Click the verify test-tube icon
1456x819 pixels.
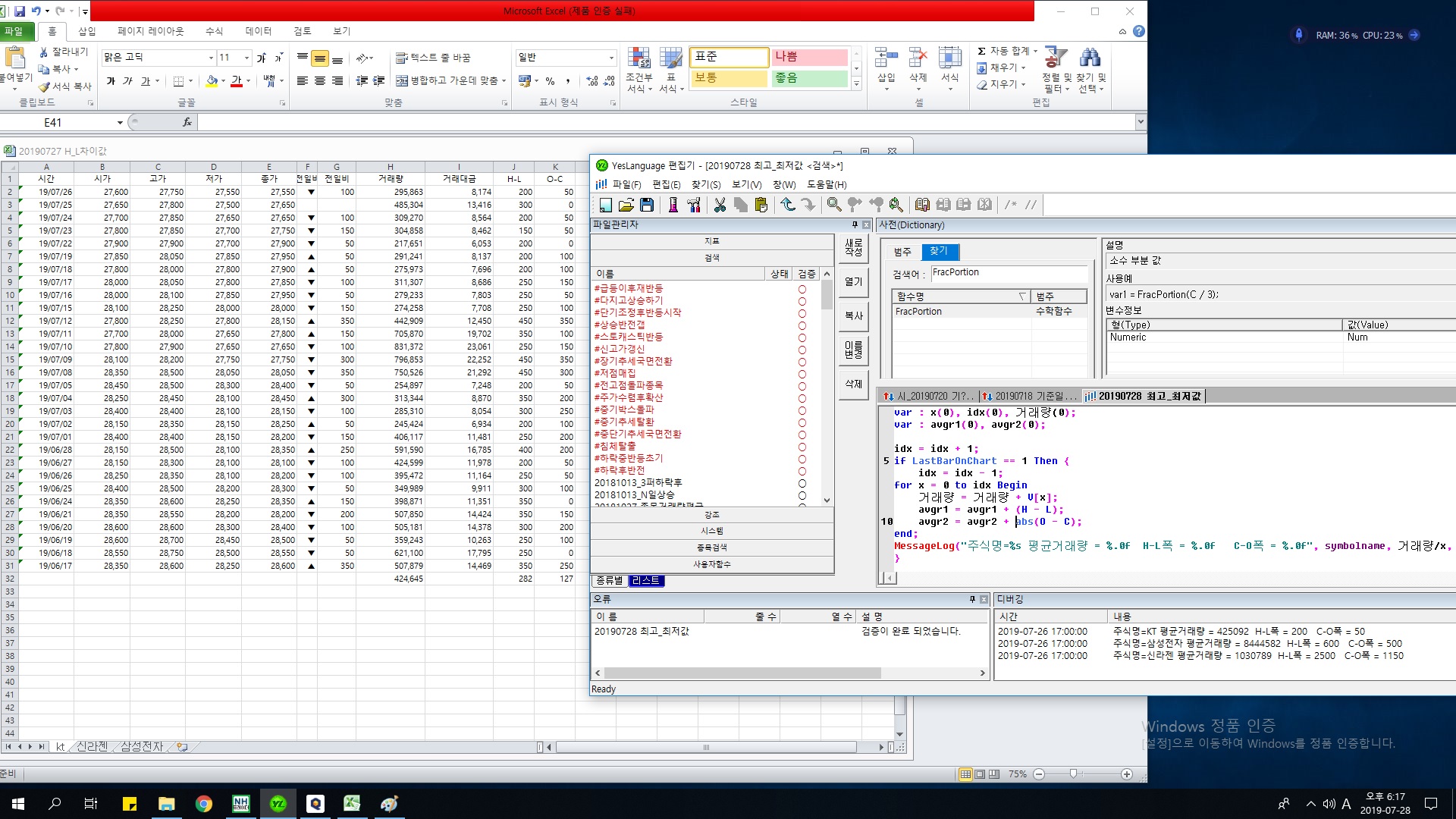pyautogui.click(x=673, y=205)
